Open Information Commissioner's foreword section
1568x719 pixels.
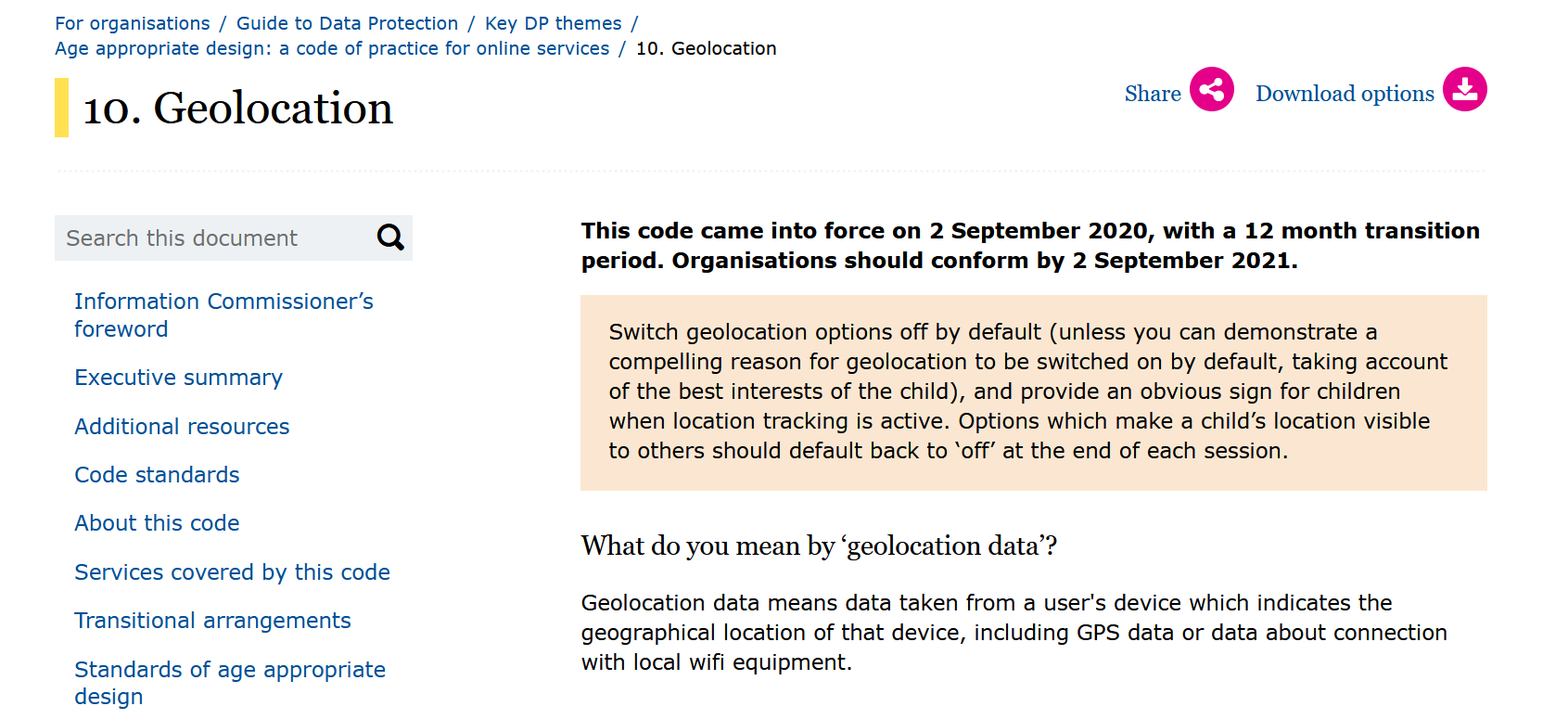coord(223,315)
